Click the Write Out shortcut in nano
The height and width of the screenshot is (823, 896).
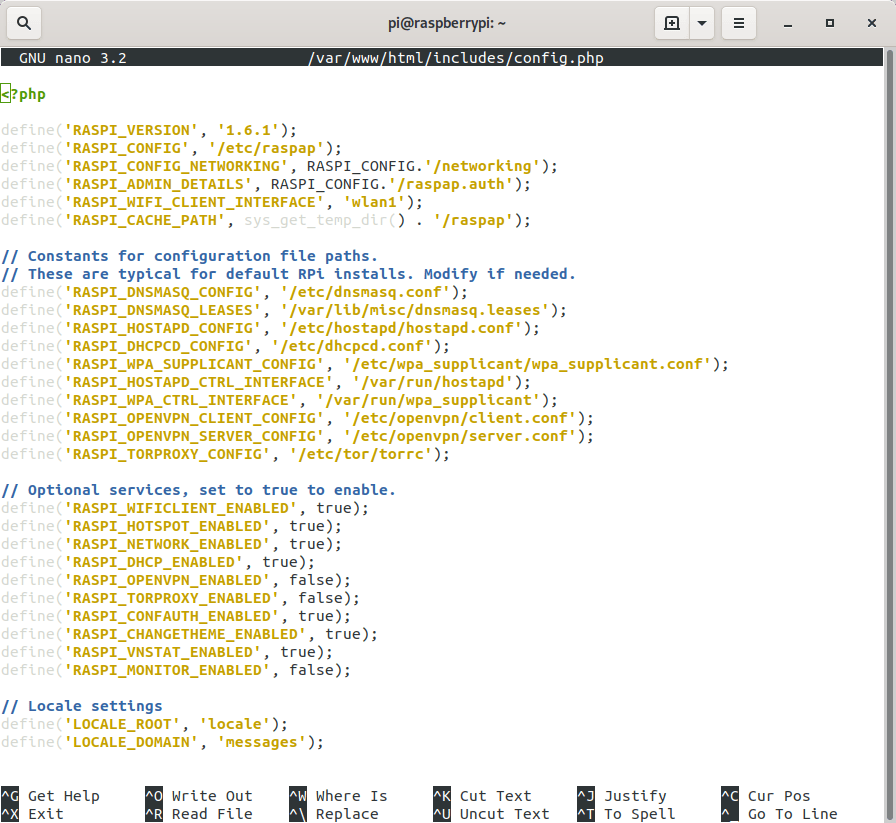212,796
